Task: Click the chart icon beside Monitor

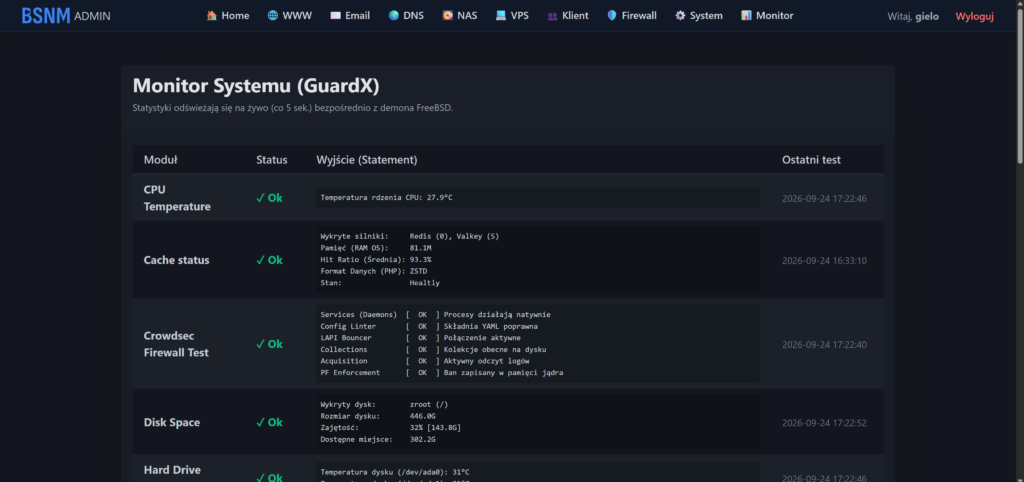Action: point(746,16)
